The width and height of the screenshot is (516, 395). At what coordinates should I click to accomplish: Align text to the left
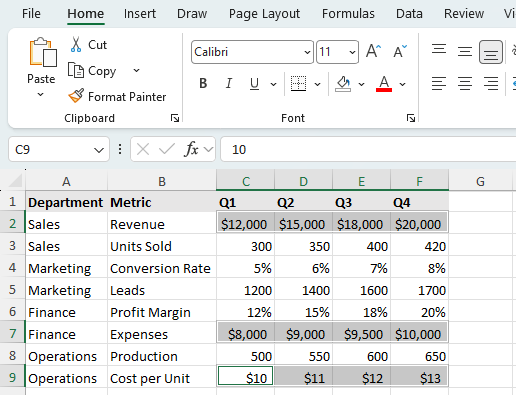(439, 83)
